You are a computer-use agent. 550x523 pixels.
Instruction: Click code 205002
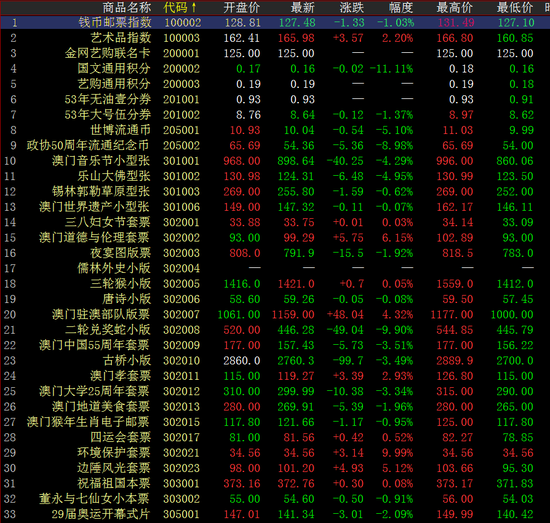(181, 146)
